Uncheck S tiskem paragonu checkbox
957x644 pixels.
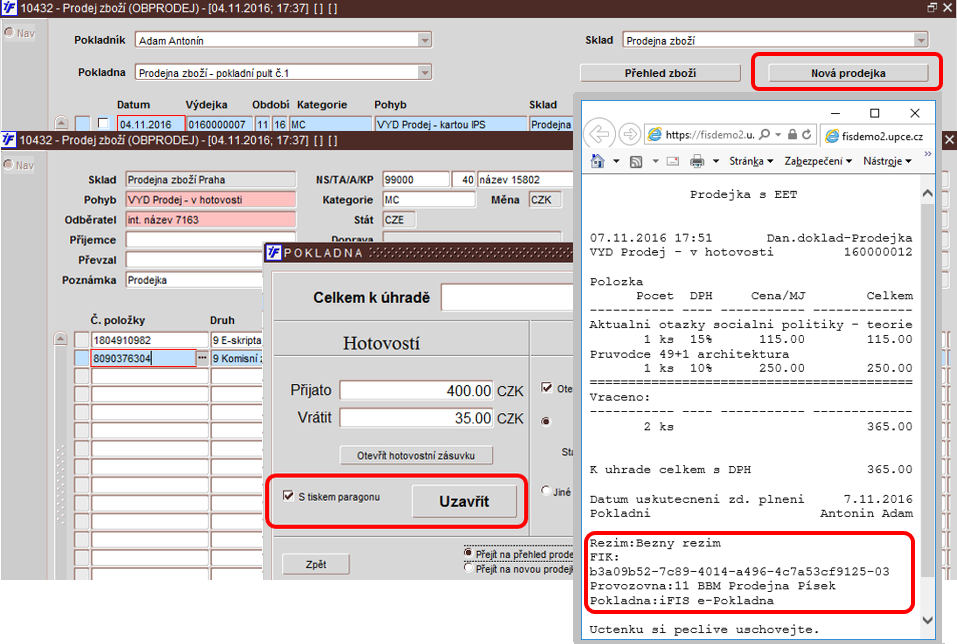click(288, 496)
